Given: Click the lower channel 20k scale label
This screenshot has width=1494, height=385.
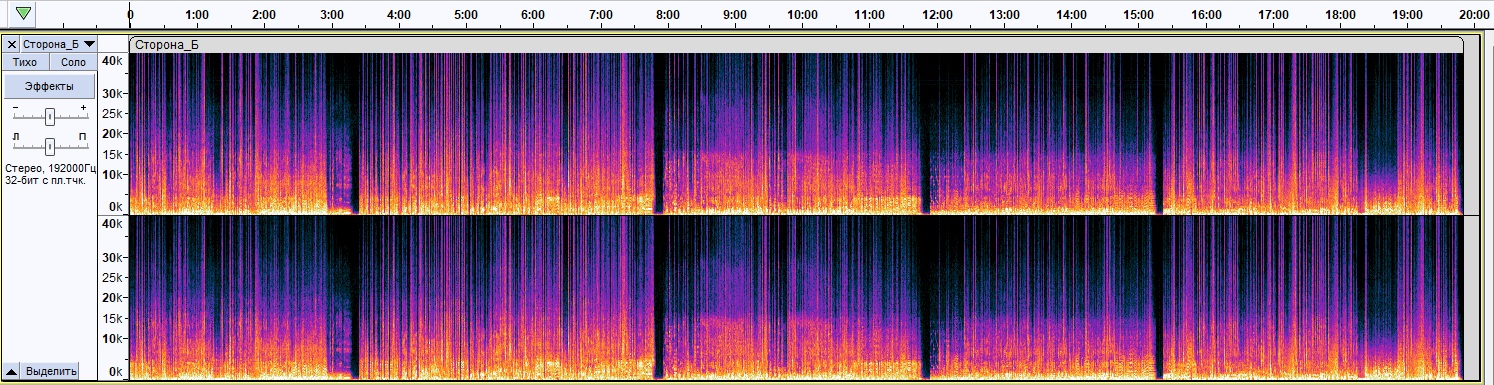Looking at the screenshot, I should tap(113, 298).
